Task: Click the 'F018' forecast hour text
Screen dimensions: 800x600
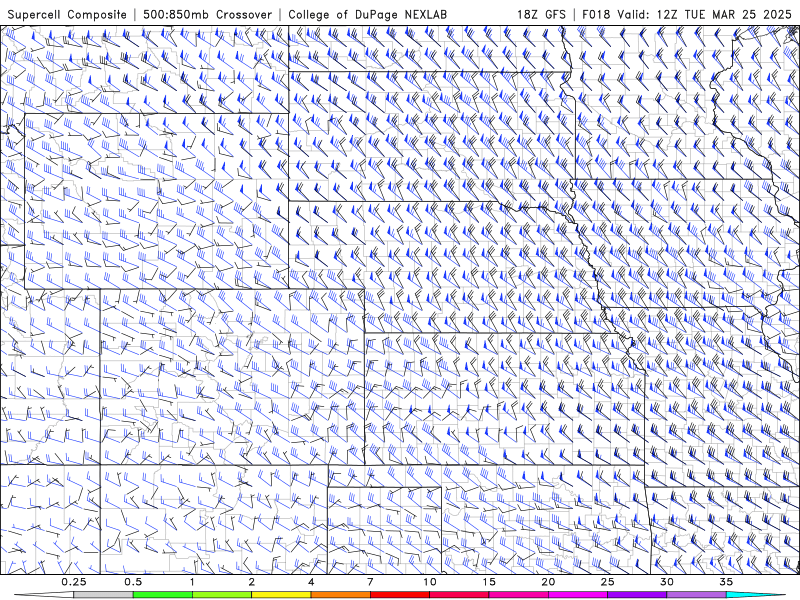Action: 595,14
